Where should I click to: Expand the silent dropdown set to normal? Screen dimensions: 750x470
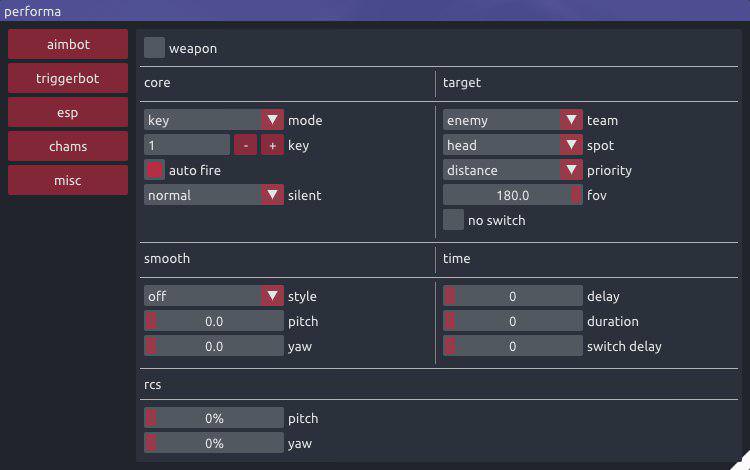(214, 195)
